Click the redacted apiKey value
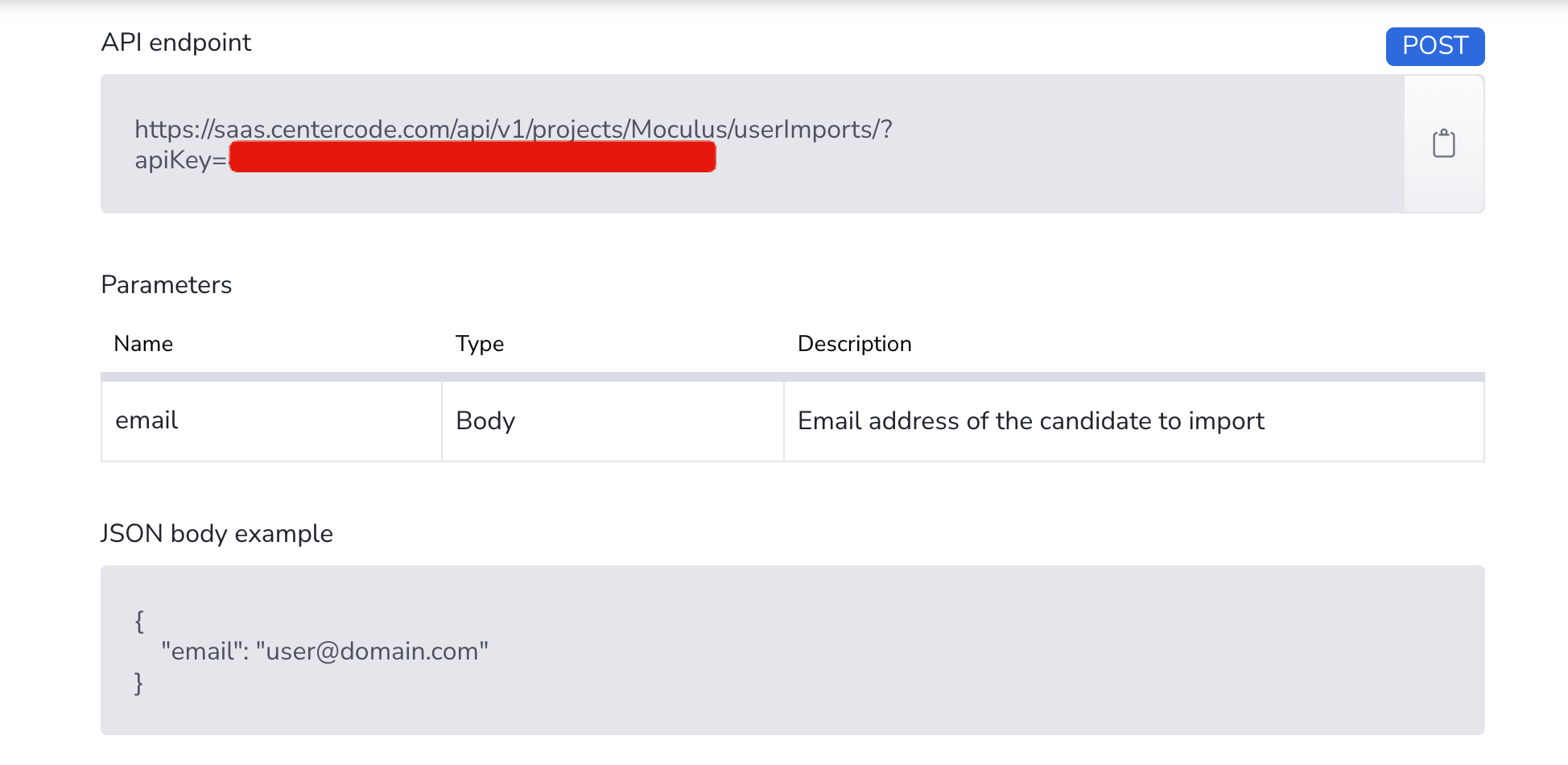Image resolution: width=1568 pixels, height=765 pixels. coord(472,157)
